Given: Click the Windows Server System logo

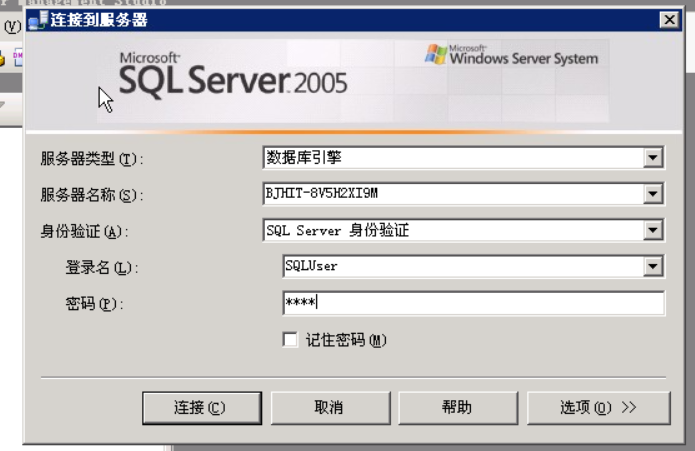Looking at the screenshot, I should (511, 55).
